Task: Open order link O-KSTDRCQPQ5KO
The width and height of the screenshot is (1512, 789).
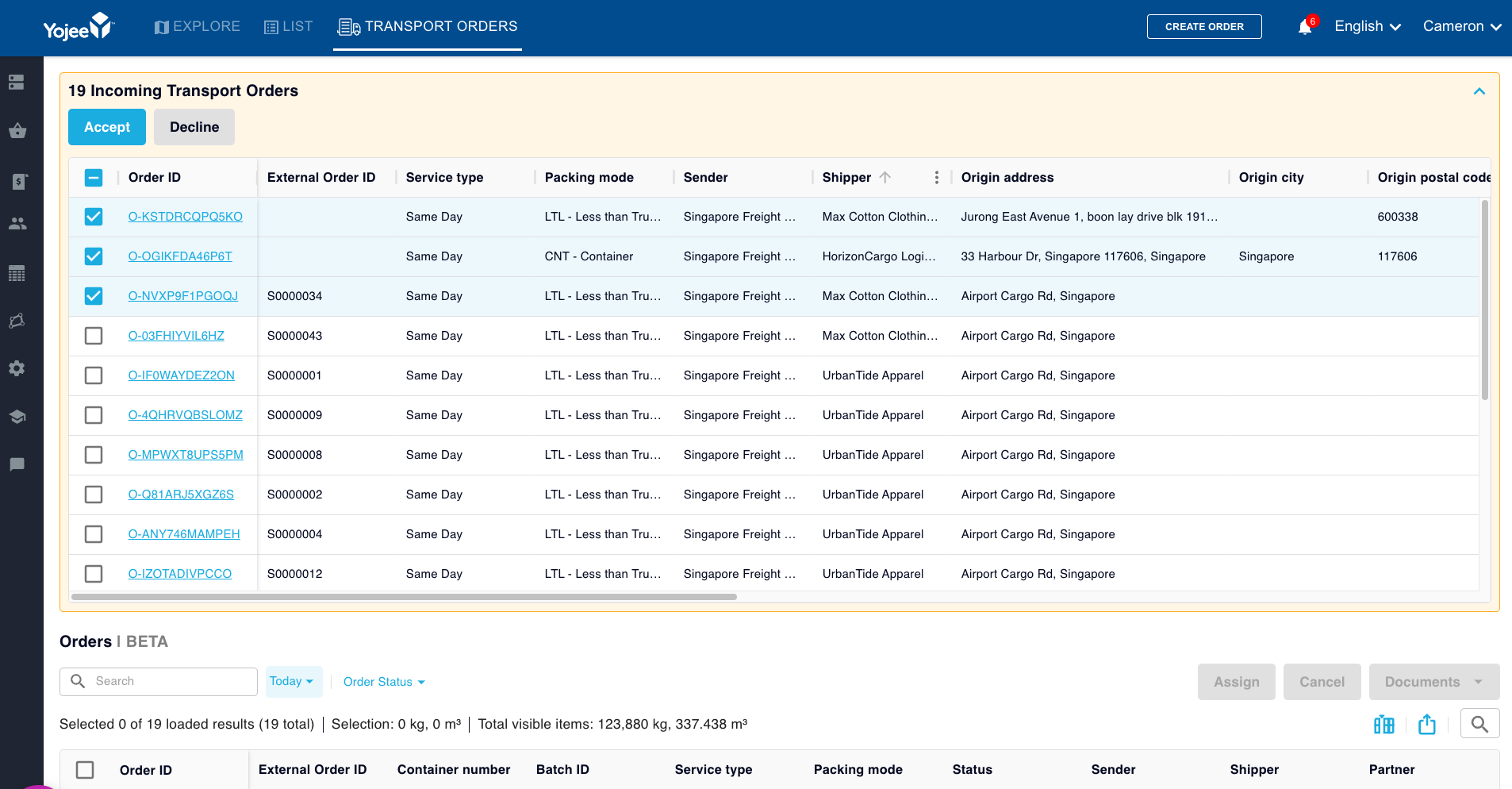Action: point(186,217)
